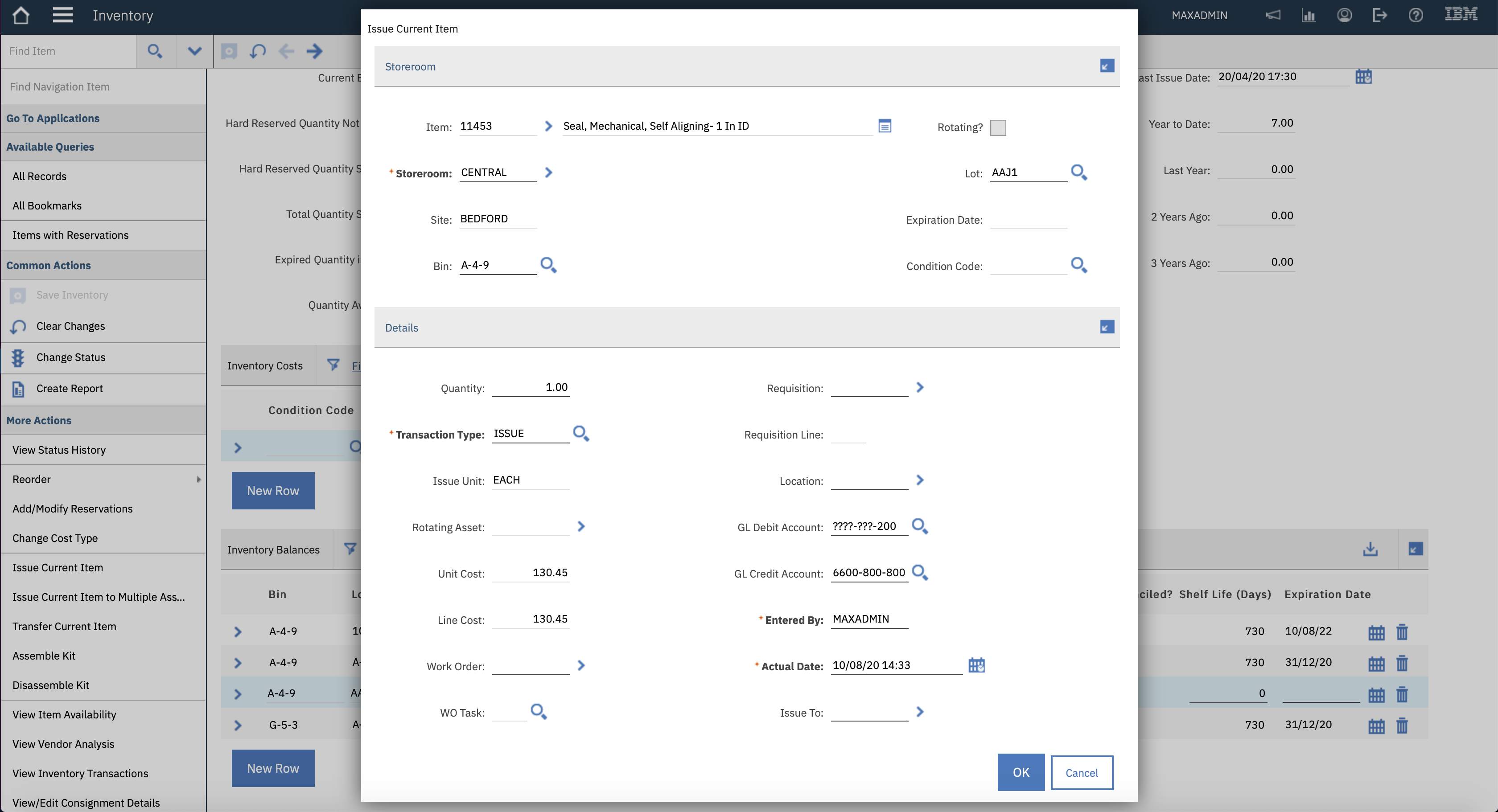Click New Row under Inventory Balances
This screenshot has width=1498, height=812.
click(x=273, y=768)
